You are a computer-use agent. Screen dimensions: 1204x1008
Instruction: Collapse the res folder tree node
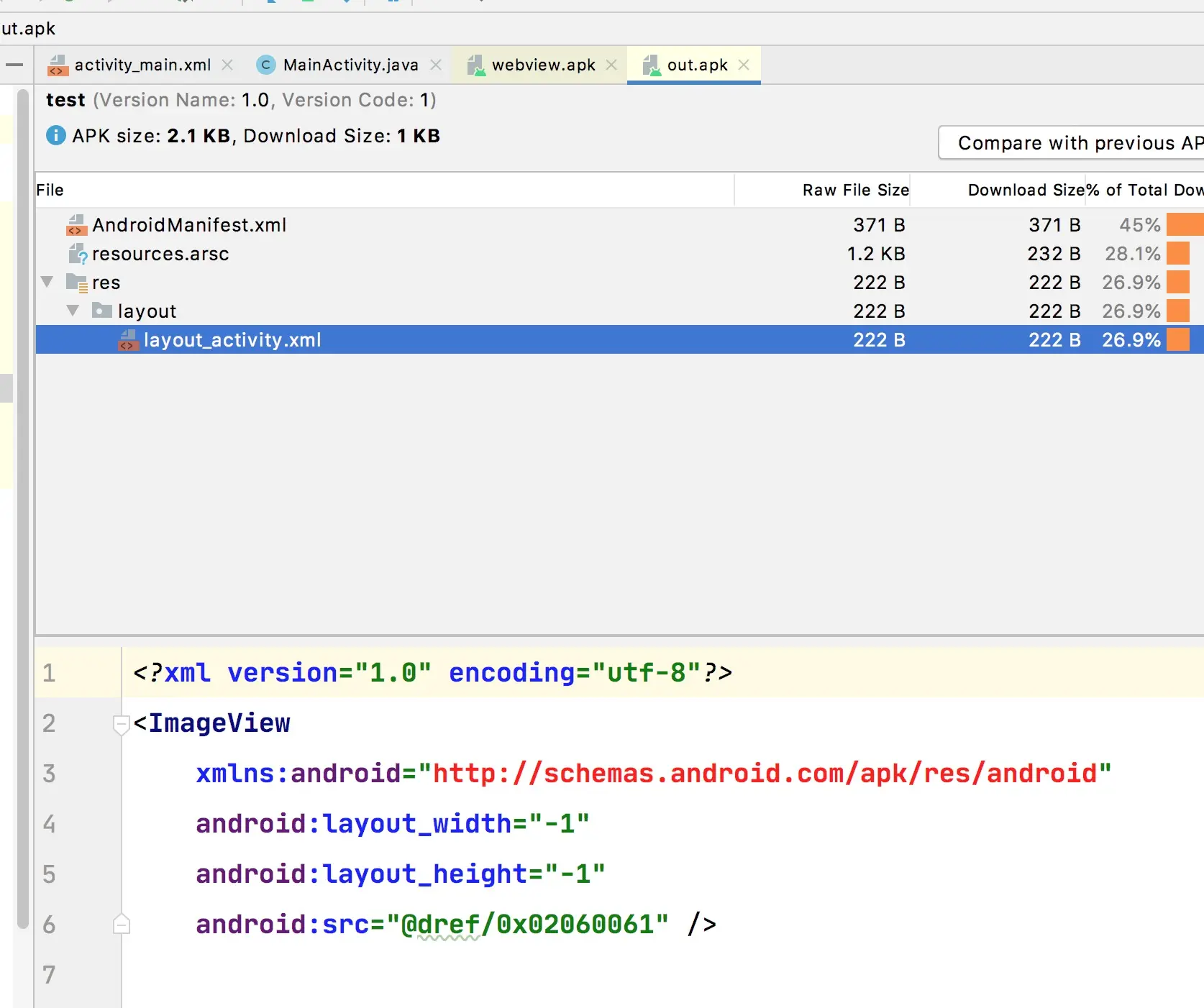[x=47, y=282]
